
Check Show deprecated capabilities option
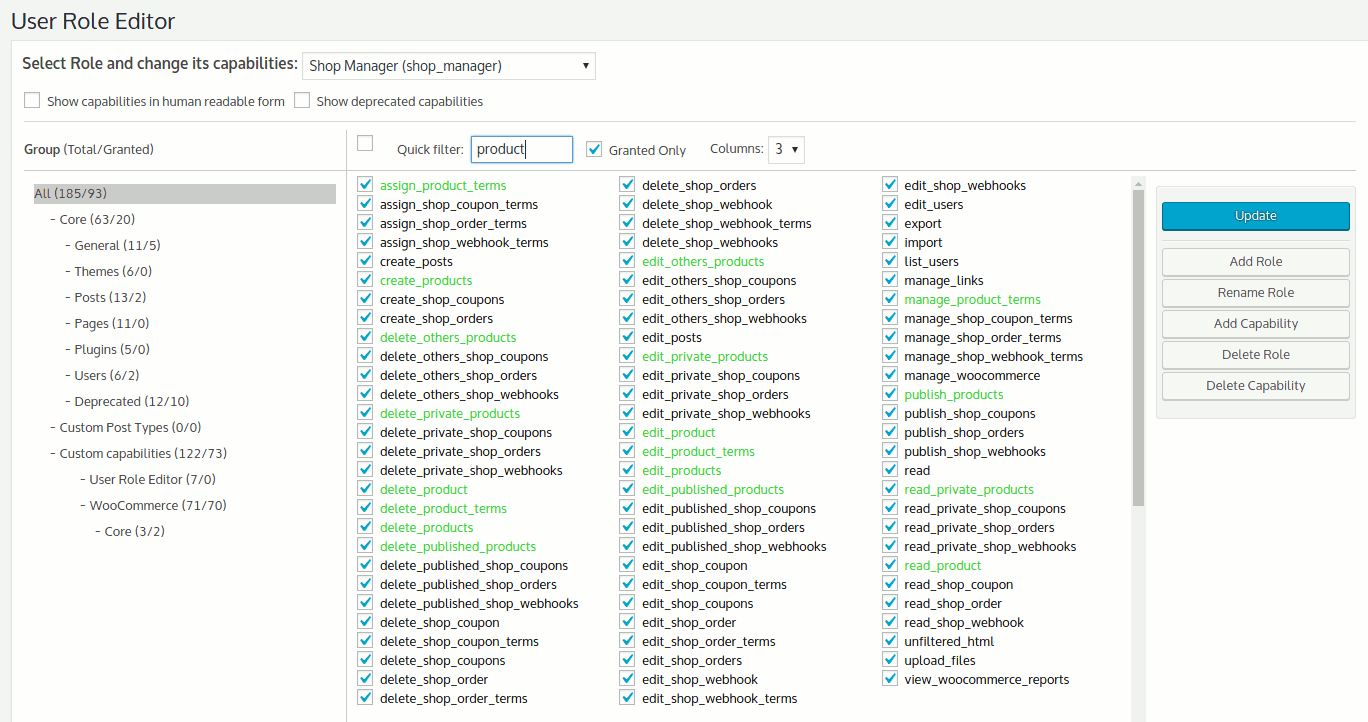(x=302, y=101)
